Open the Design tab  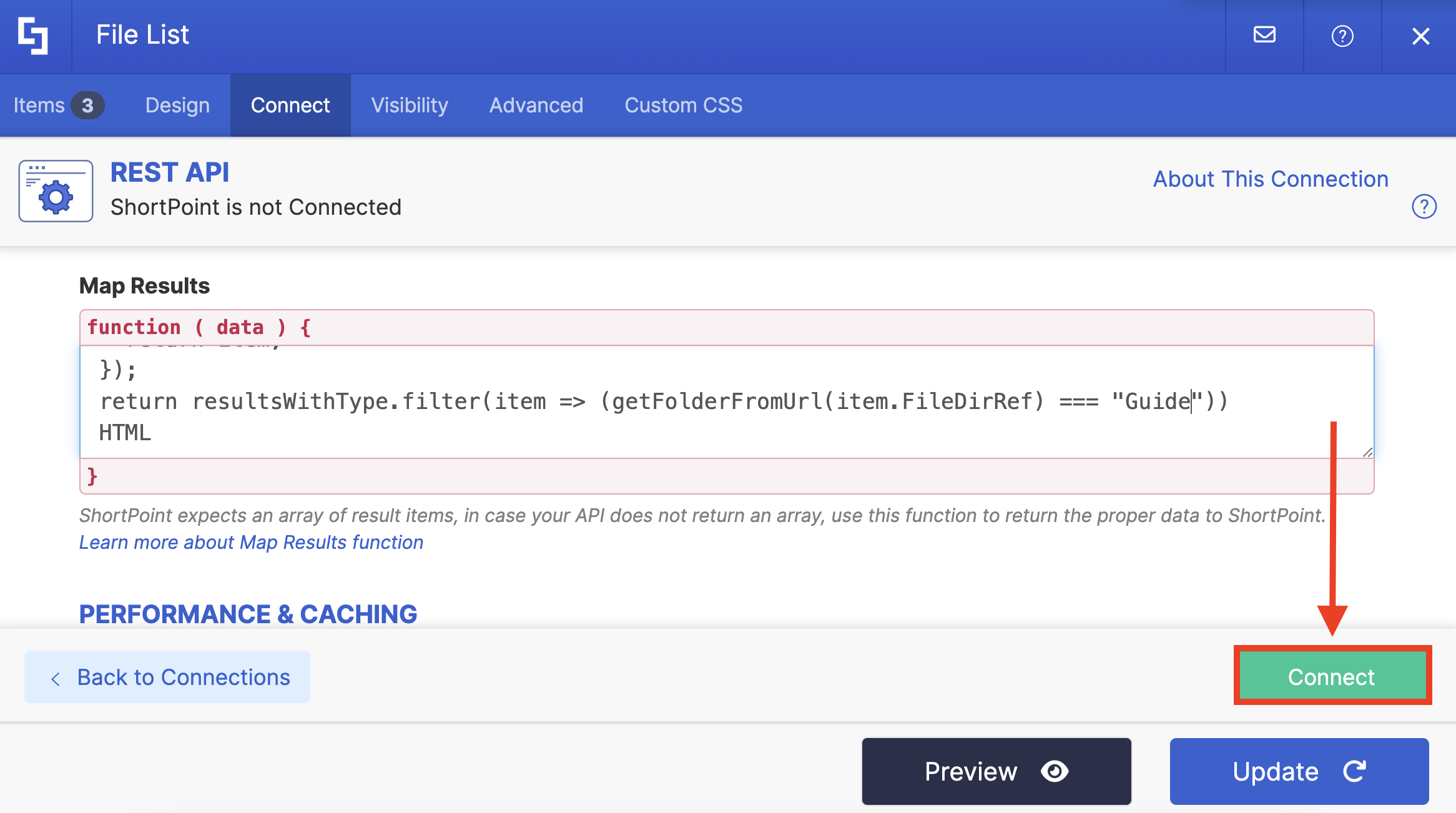(x=177, y=106)
